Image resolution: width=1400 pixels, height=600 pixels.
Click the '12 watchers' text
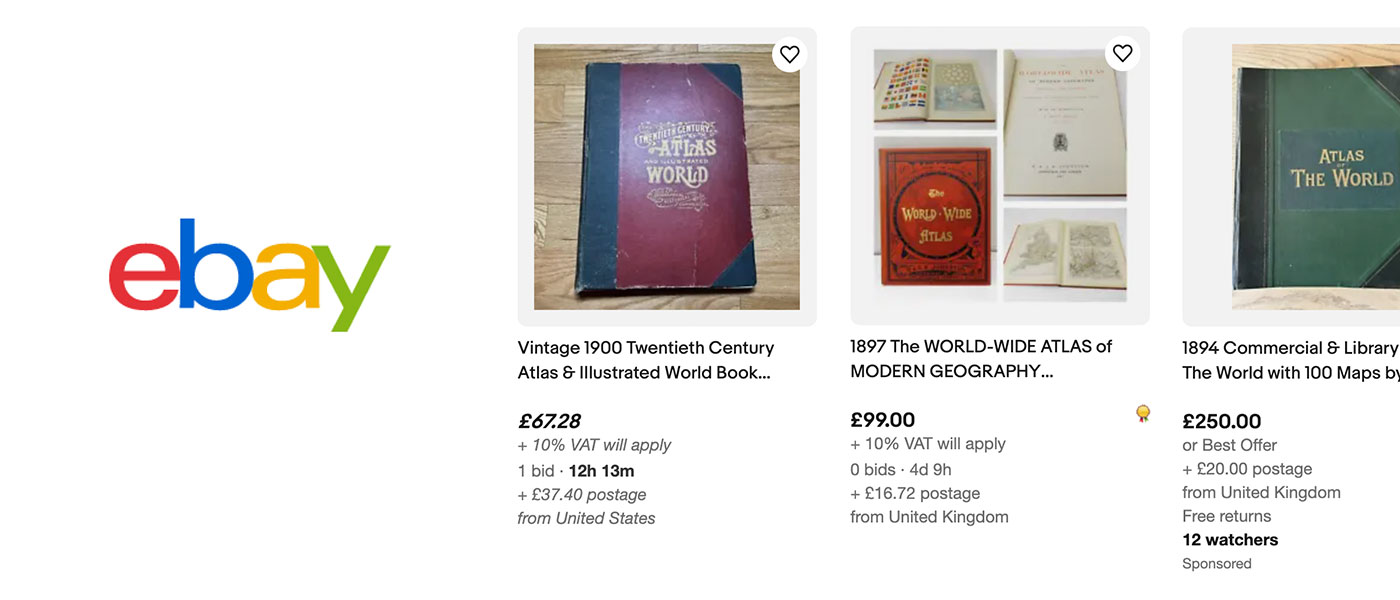tap(1230, 539)
